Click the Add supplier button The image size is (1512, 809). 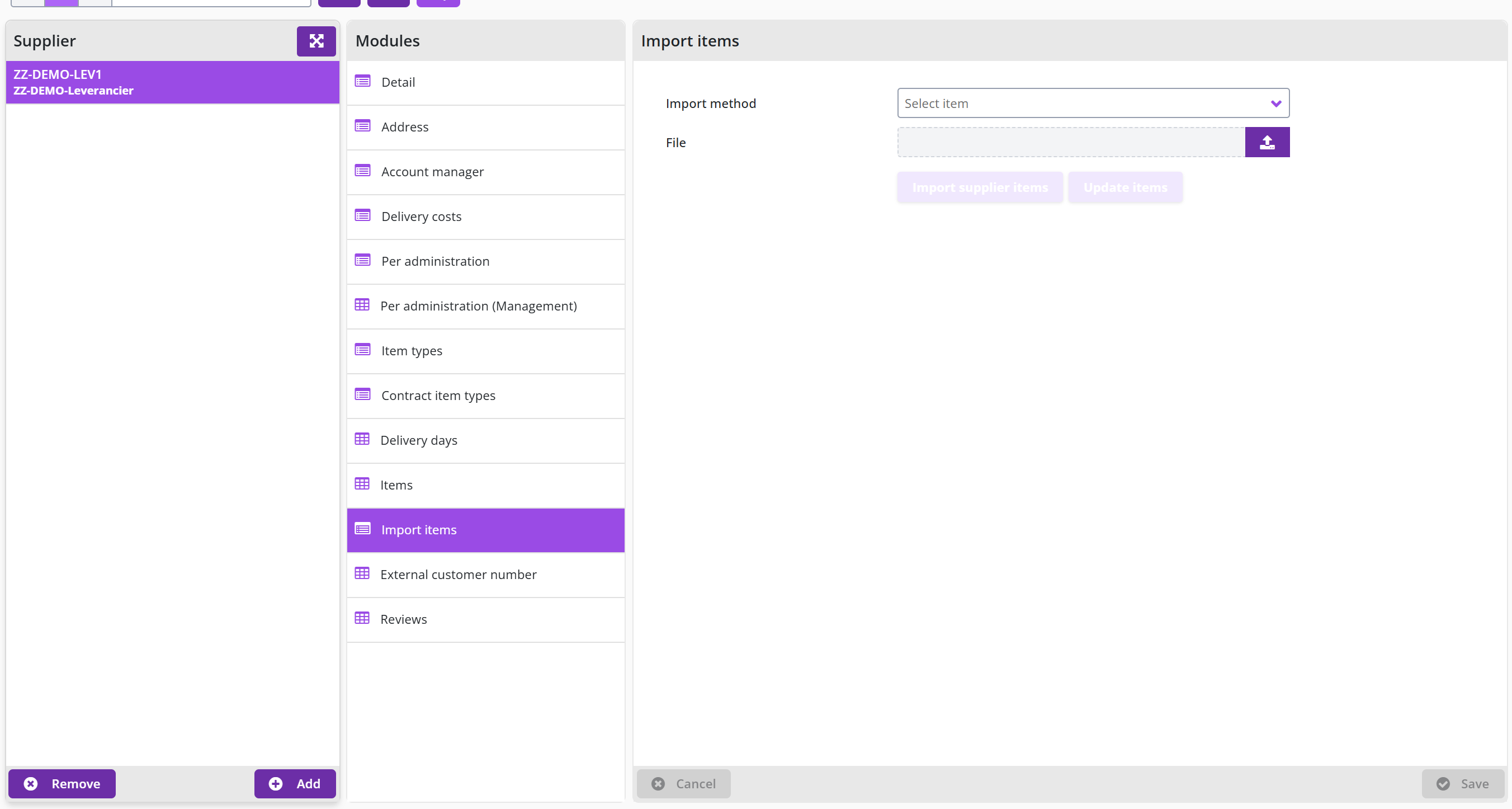pyautogui.click(x=295, y=784)
